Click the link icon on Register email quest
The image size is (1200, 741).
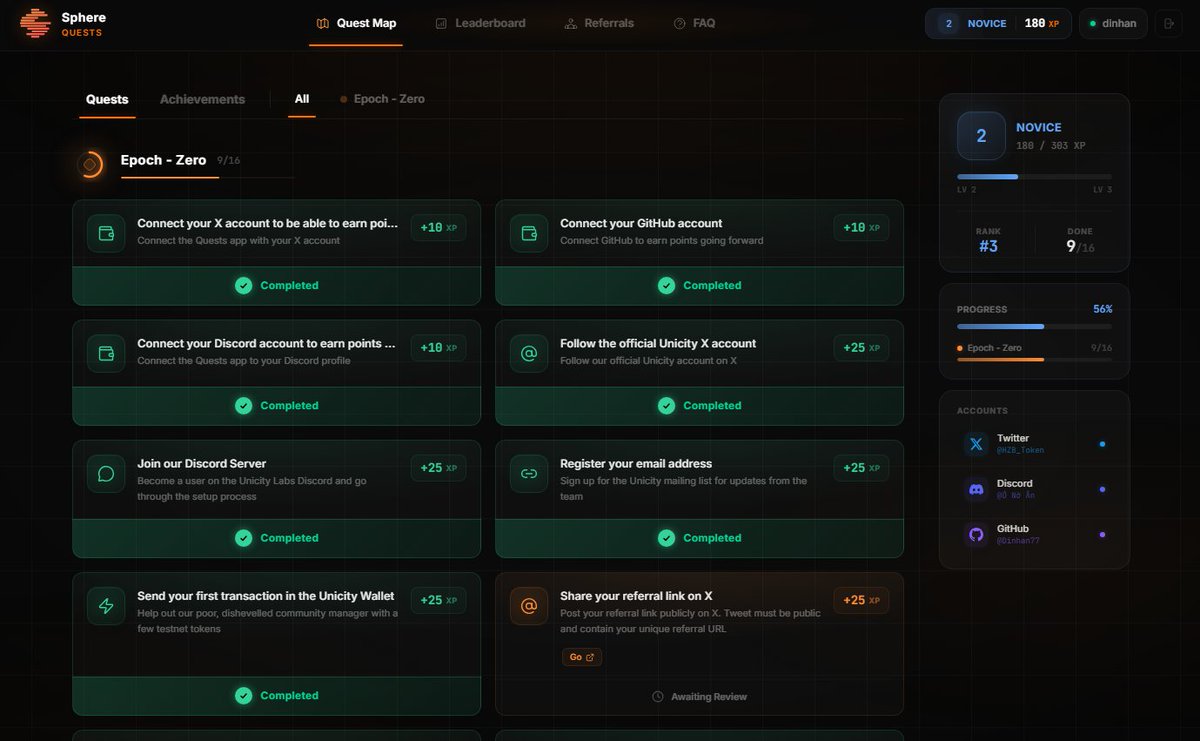[529, 473]
